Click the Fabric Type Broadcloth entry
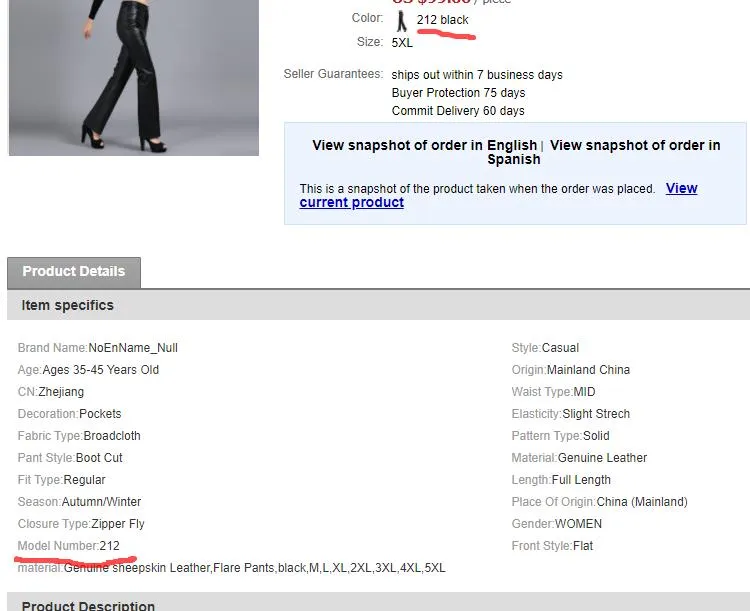The width and height of the screenshot is (750, 611). [x=79, y=436]
